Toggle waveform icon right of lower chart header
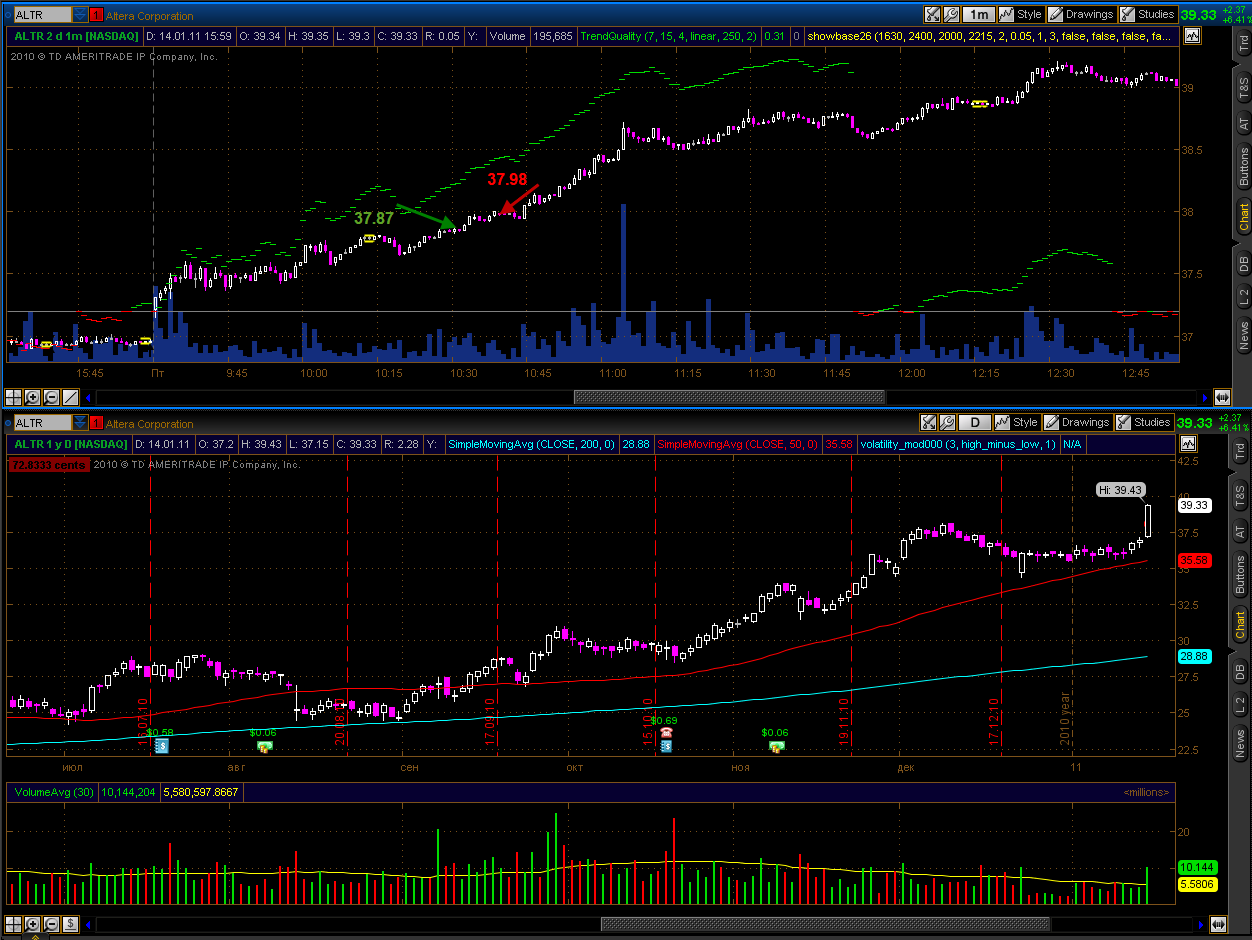The height and width of the screenshot is (940, 1252). tap(1191, 443)
